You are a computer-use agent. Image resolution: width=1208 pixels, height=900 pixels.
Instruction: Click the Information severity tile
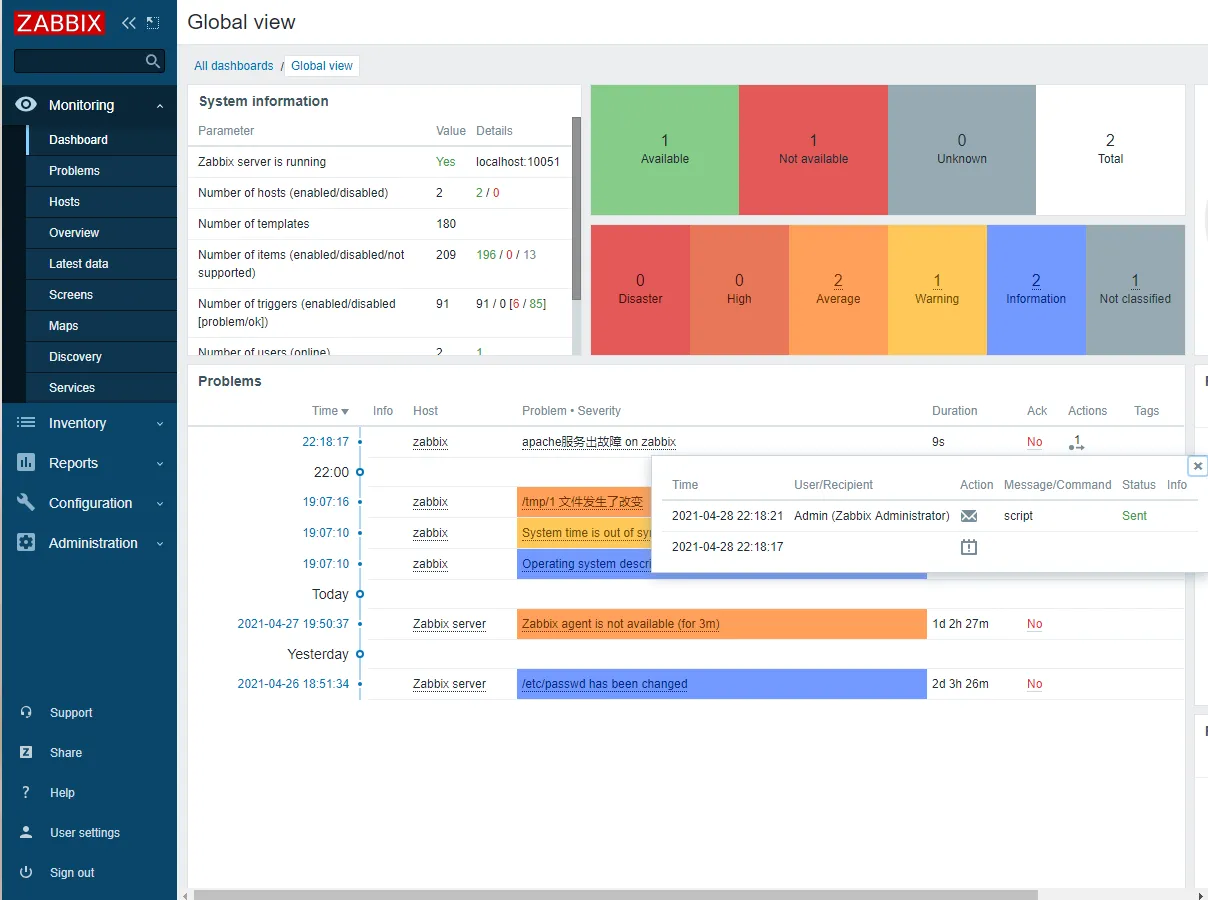(x=1036, y=290)
